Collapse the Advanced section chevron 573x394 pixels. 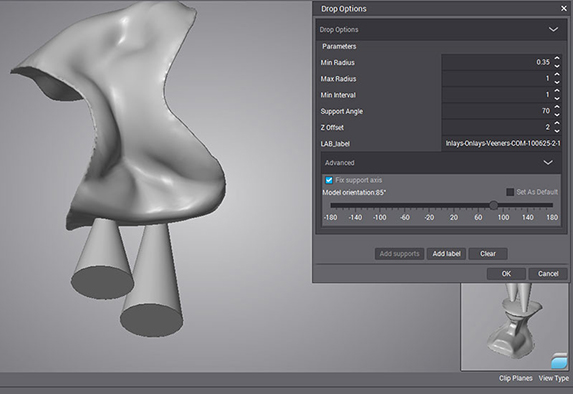pyautogui.click(x=548, y=162)
